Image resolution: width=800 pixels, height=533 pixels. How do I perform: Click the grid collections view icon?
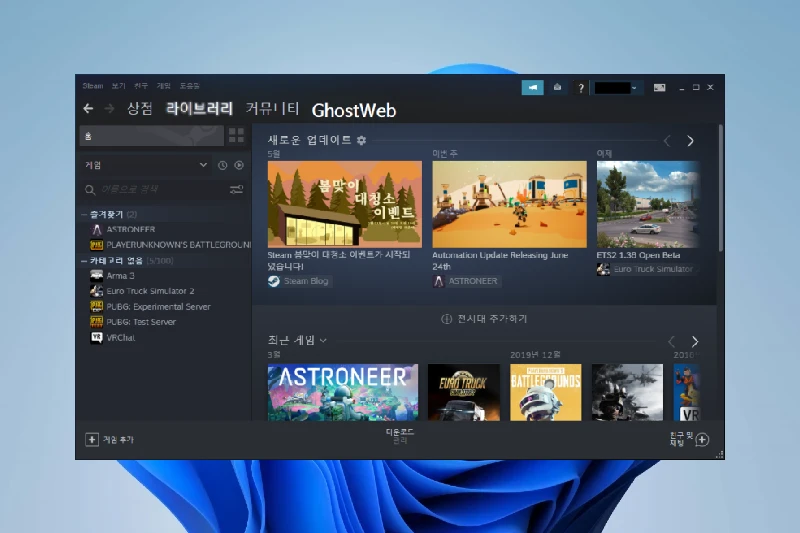point(237,135)
